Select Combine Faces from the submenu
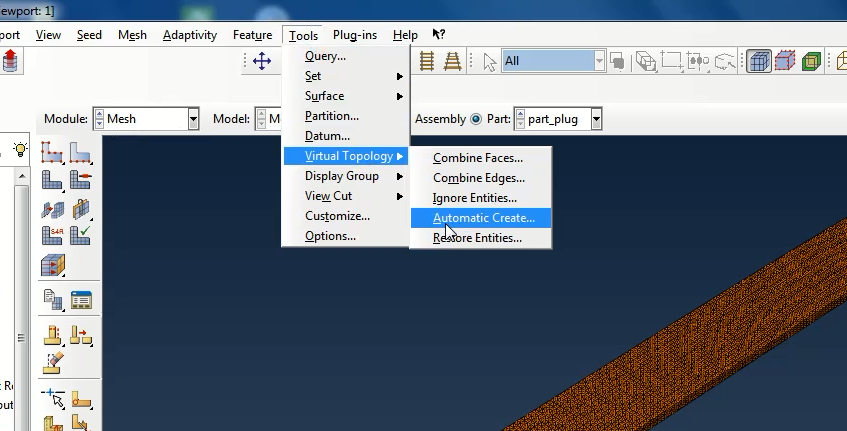Screen dimensions: 847x431 click(477, 158)
